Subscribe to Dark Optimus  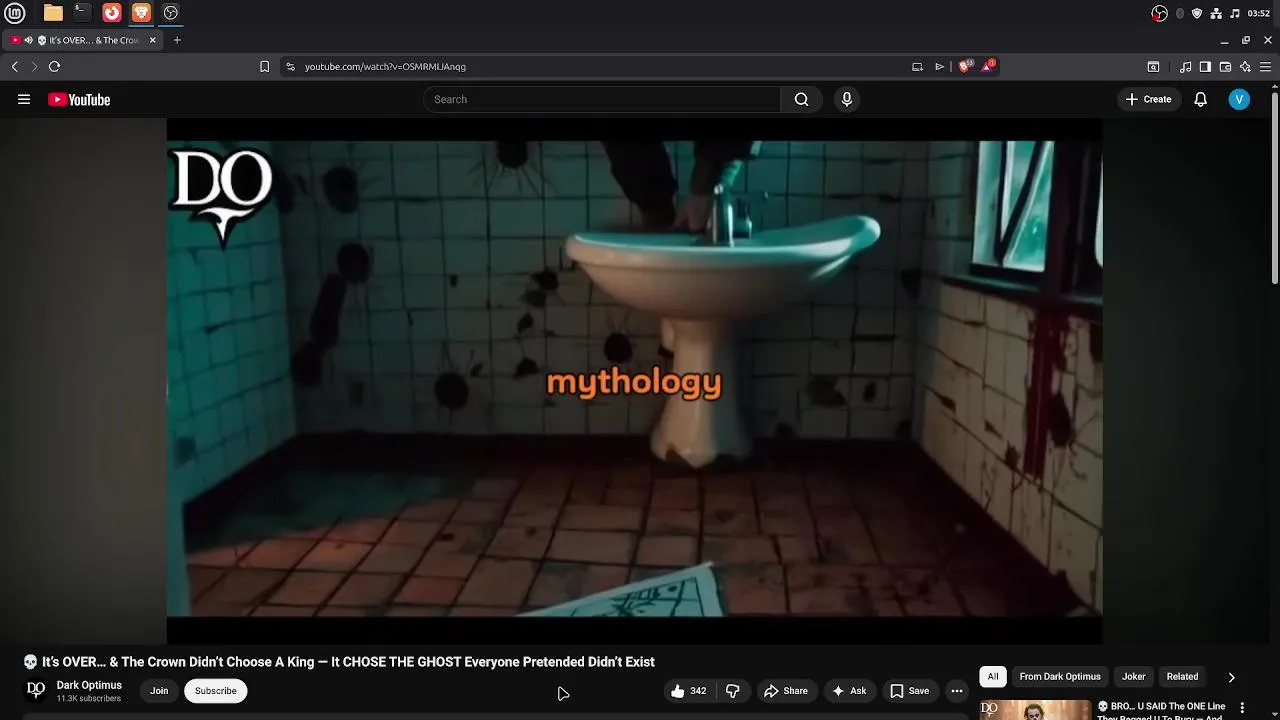tap(216, 691)
